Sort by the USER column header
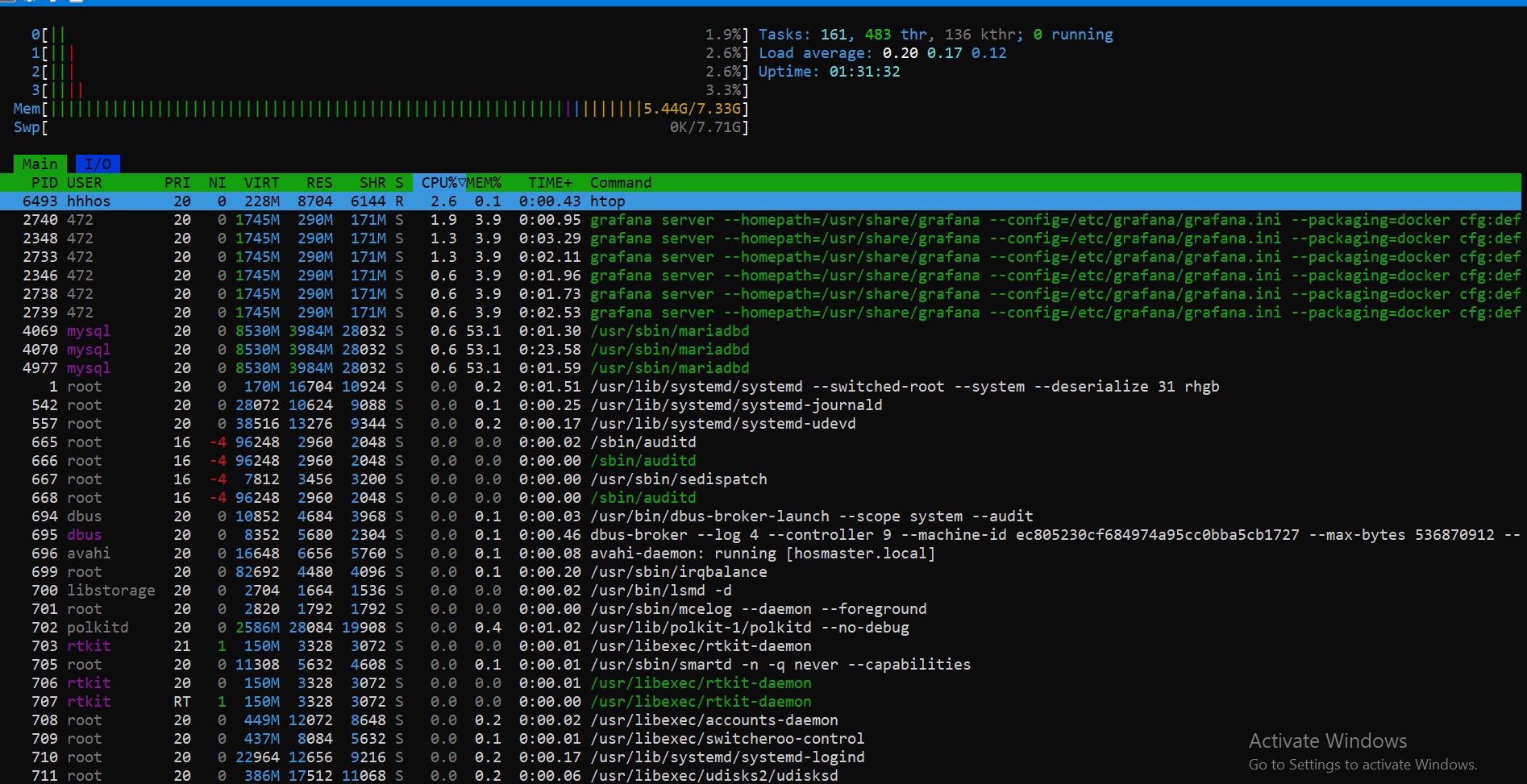1527x784 pixels. point(84,183)
